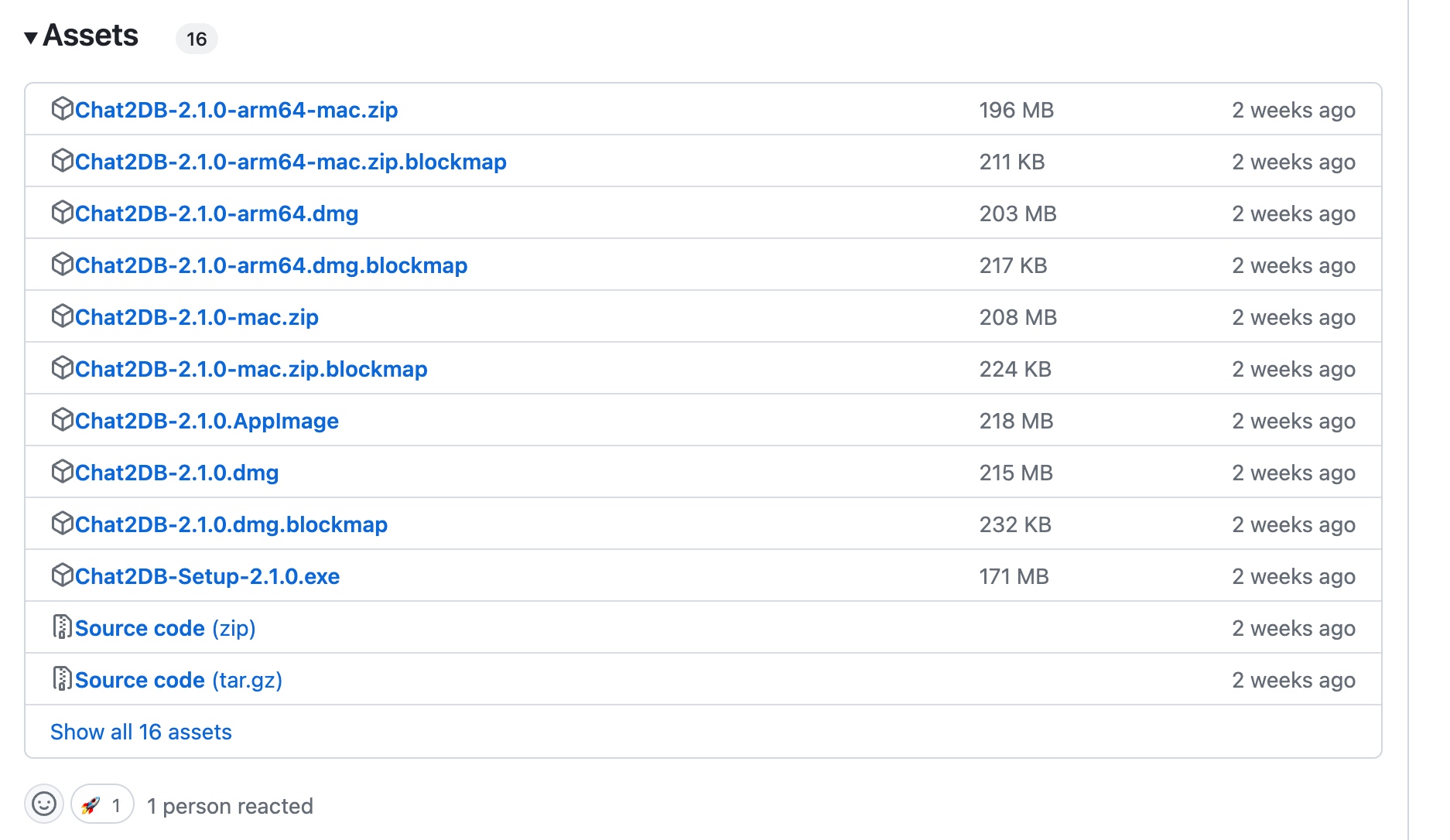Toggle the rocket reaction button
Image resolution: width=1450 pixels, height=840 pixels.
point(102,804)
